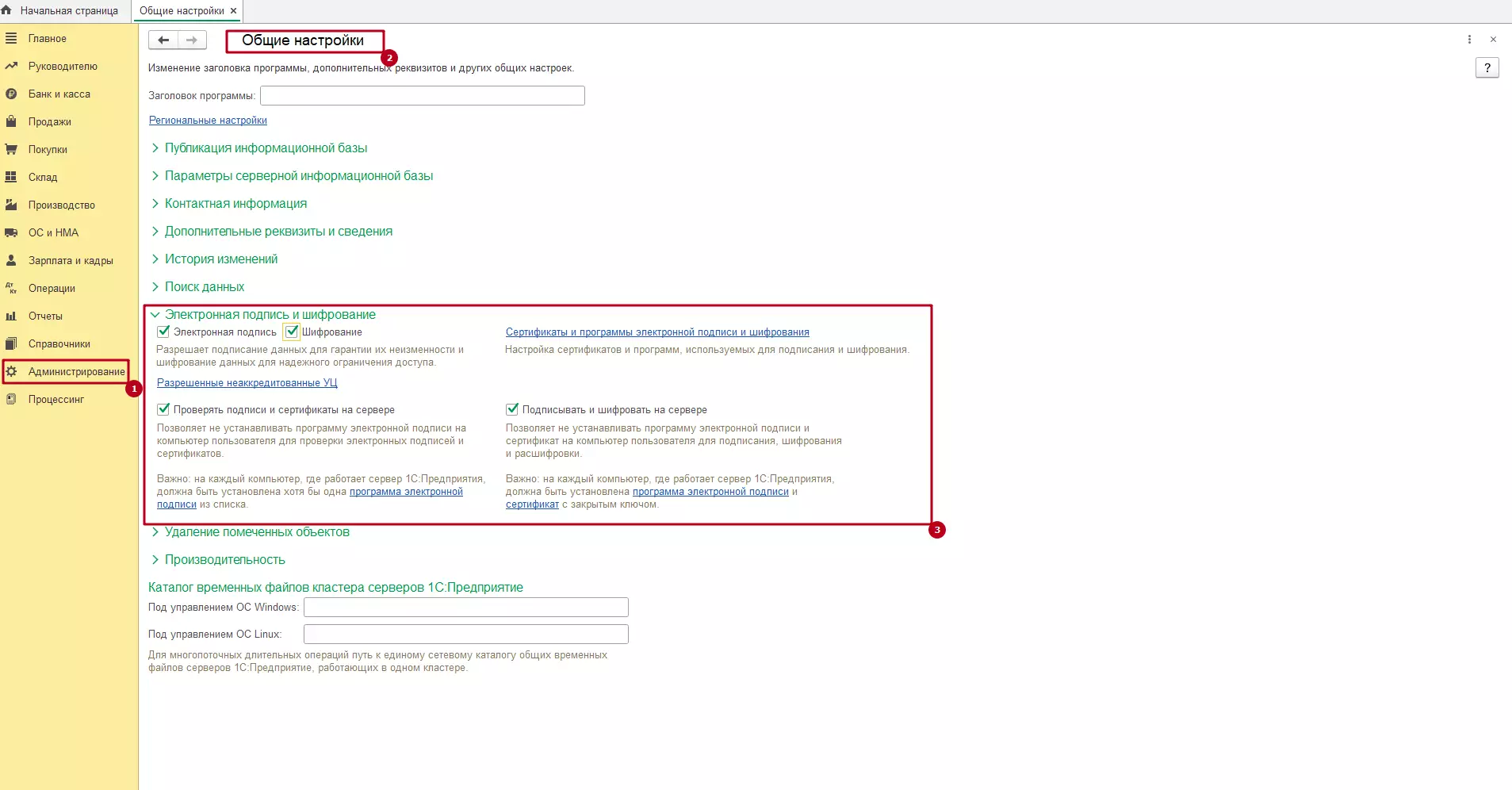Viewport: 1512px width, 790px height.
Task: Click the Производство factory icon
Action: (11, 205)
